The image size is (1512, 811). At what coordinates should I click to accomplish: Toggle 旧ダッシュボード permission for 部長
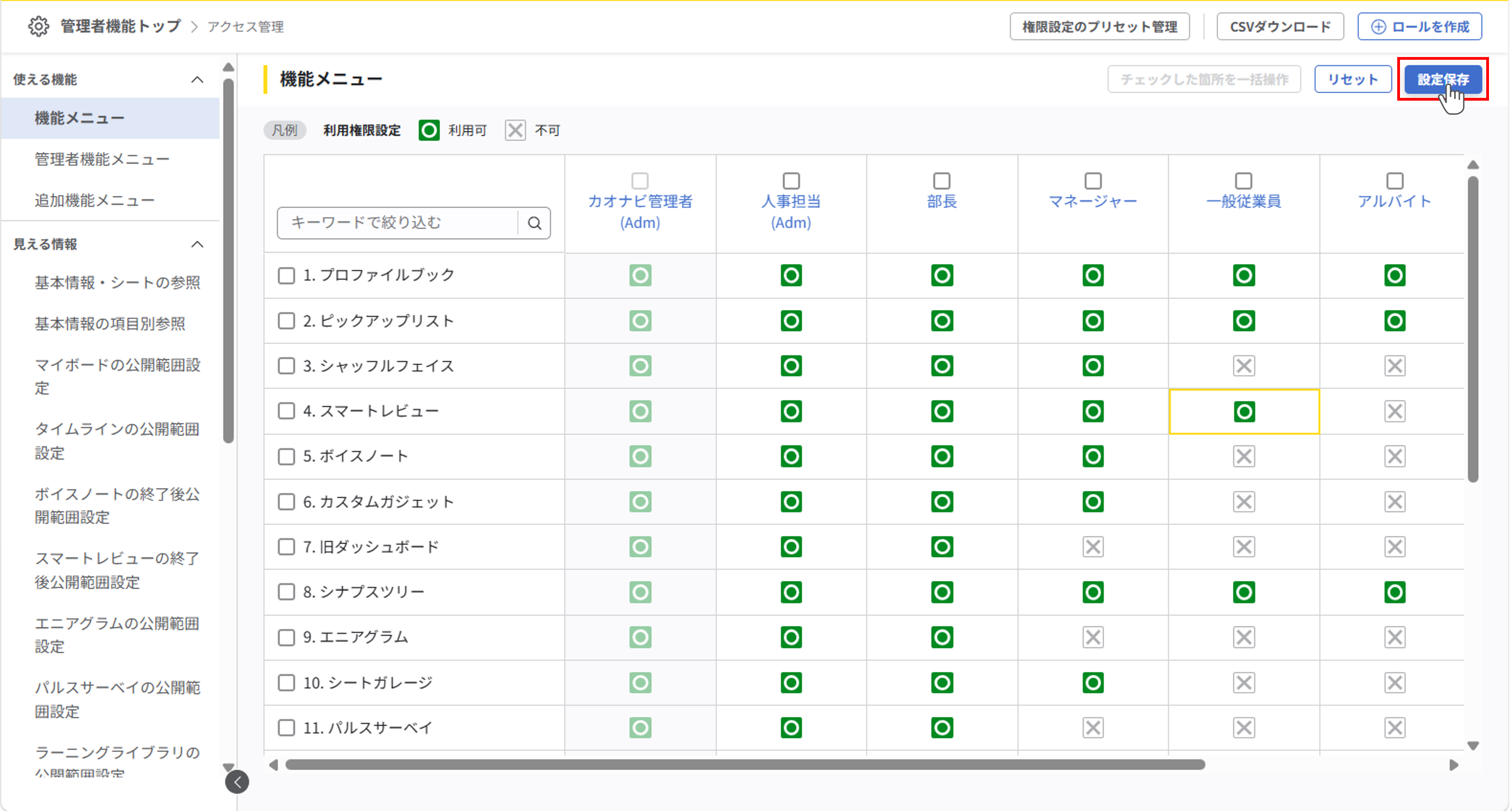point(942,547)
